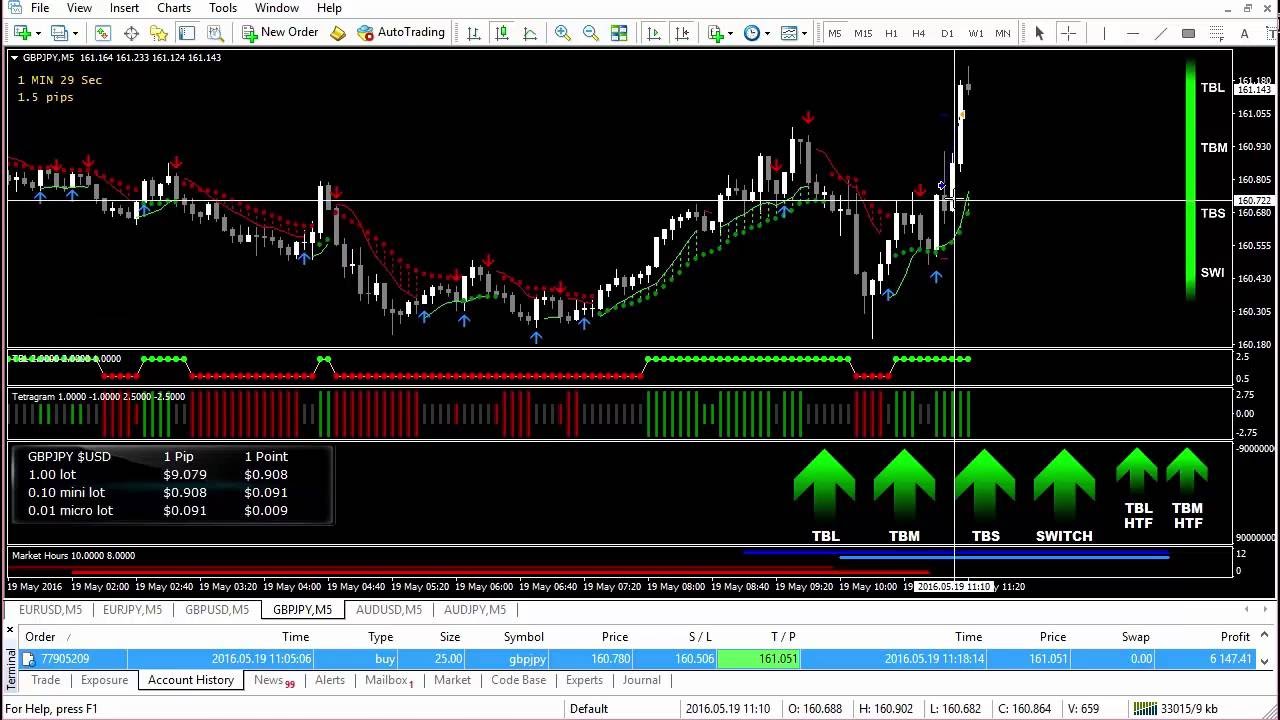Open the Insert menu
The height and width of the screenshot is (720, 1280).
(124, 8)
